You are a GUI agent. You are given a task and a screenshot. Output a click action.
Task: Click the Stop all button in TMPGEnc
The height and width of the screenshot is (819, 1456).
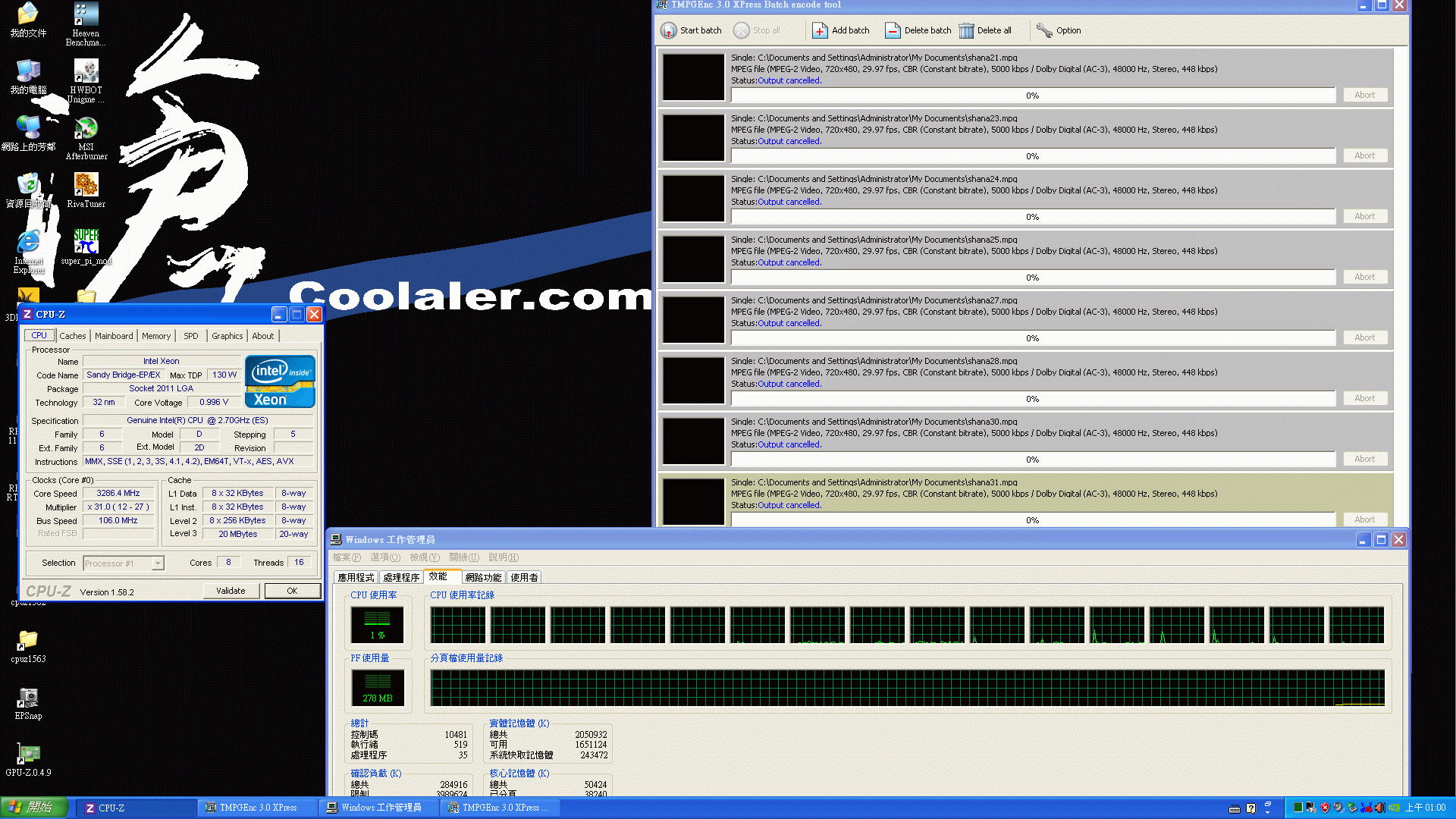[x=762, y=30]
